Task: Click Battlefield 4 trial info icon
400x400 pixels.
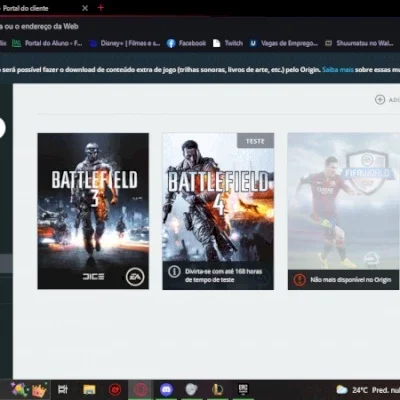Action: coord(174,272)
